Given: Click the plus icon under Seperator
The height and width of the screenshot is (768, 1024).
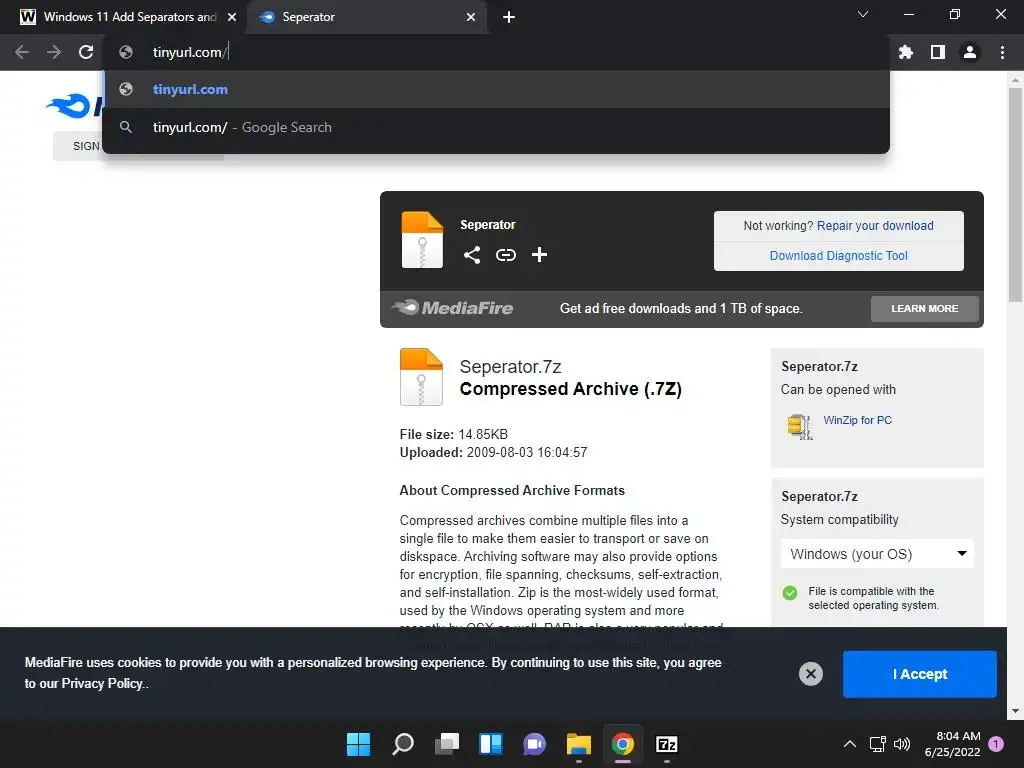Looking at the screenshot, I should click(539, 255).
